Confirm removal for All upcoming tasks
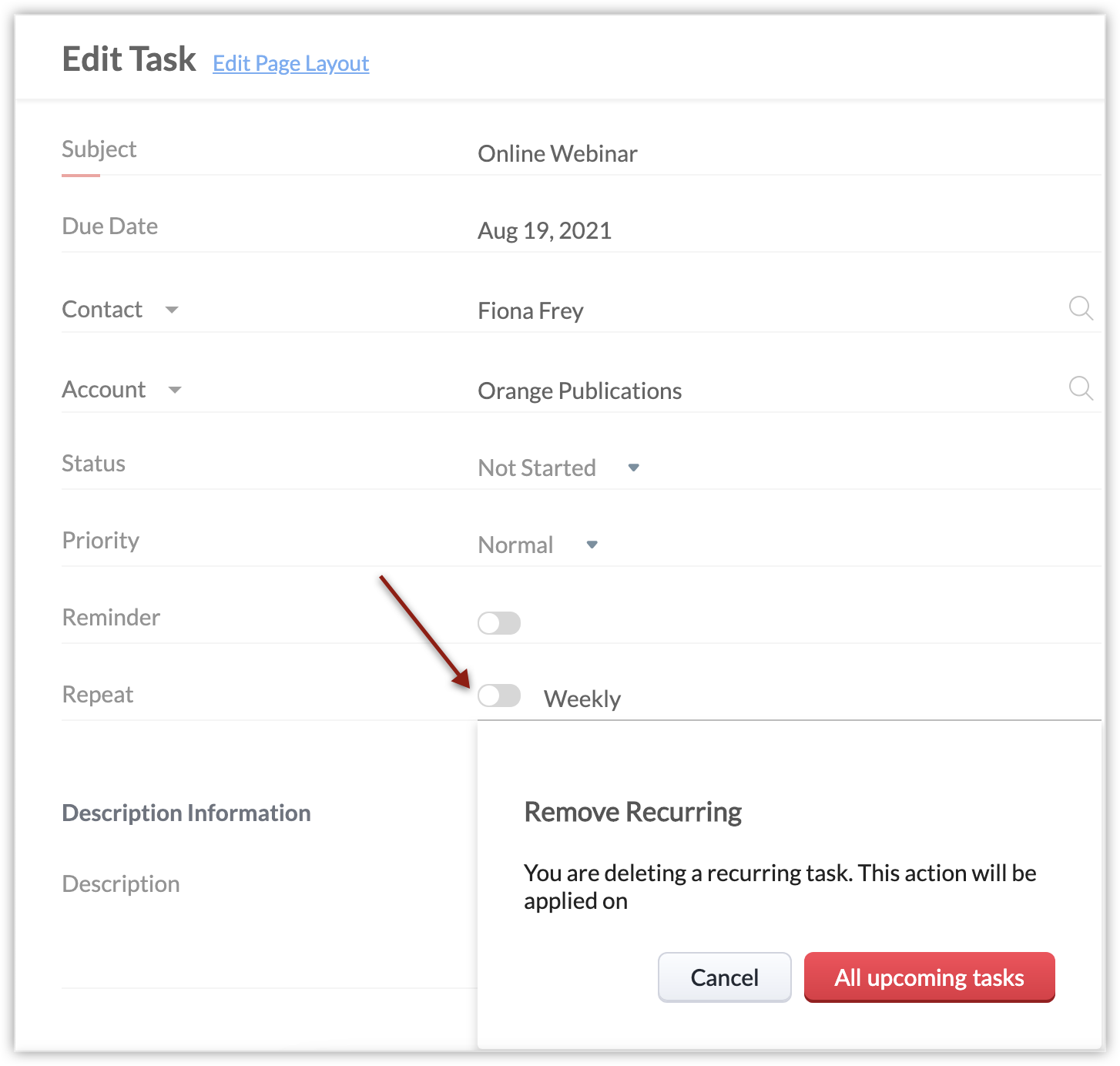The width and height of the screenshot is (1120, 1066). (x=930, y=977)
